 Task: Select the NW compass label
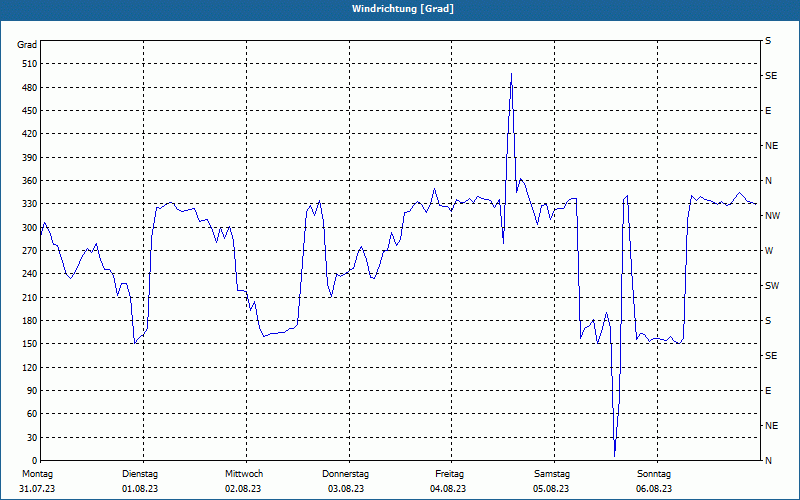[x=772, y=216]
